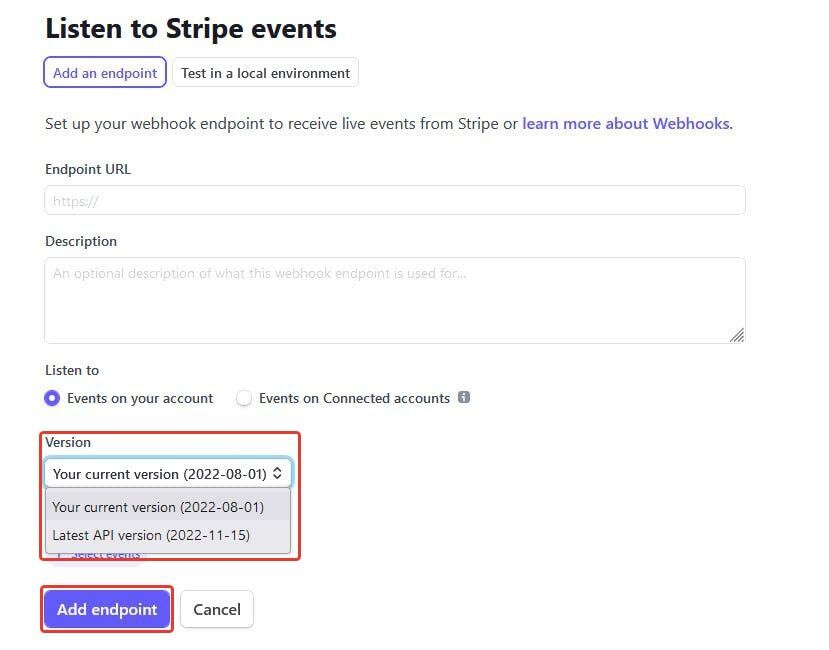
Task: Click the Listen to Stripe events heading
Action: click(x=191, y=29)
